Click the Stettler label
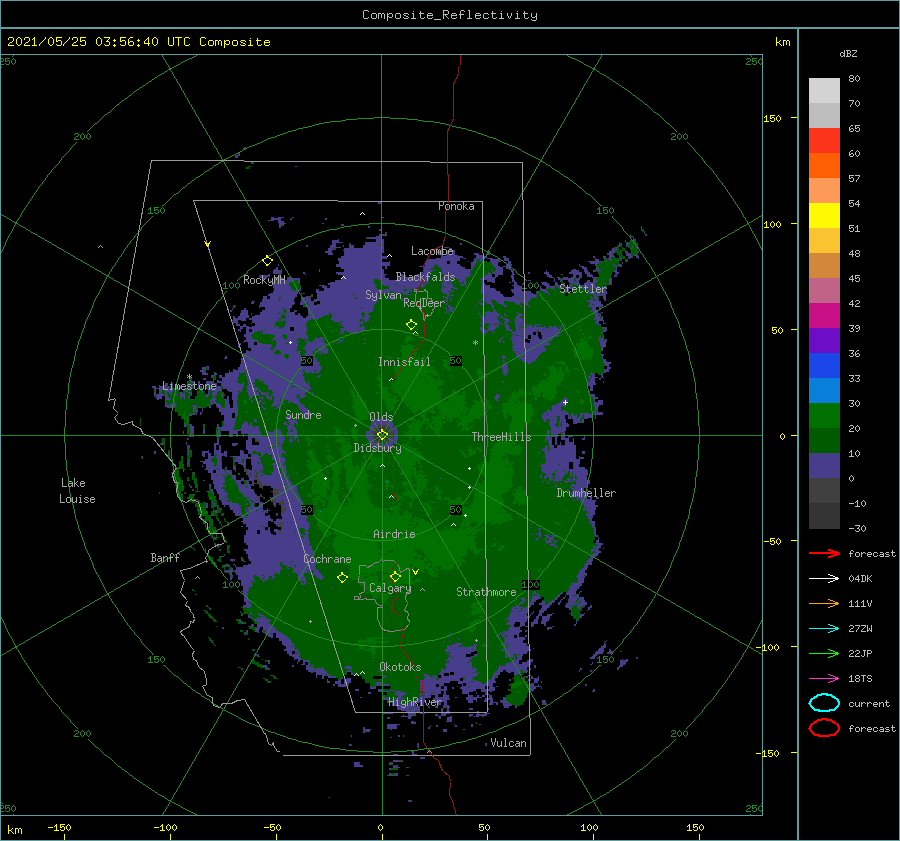The image size is (900, 841). click(583, 289)
